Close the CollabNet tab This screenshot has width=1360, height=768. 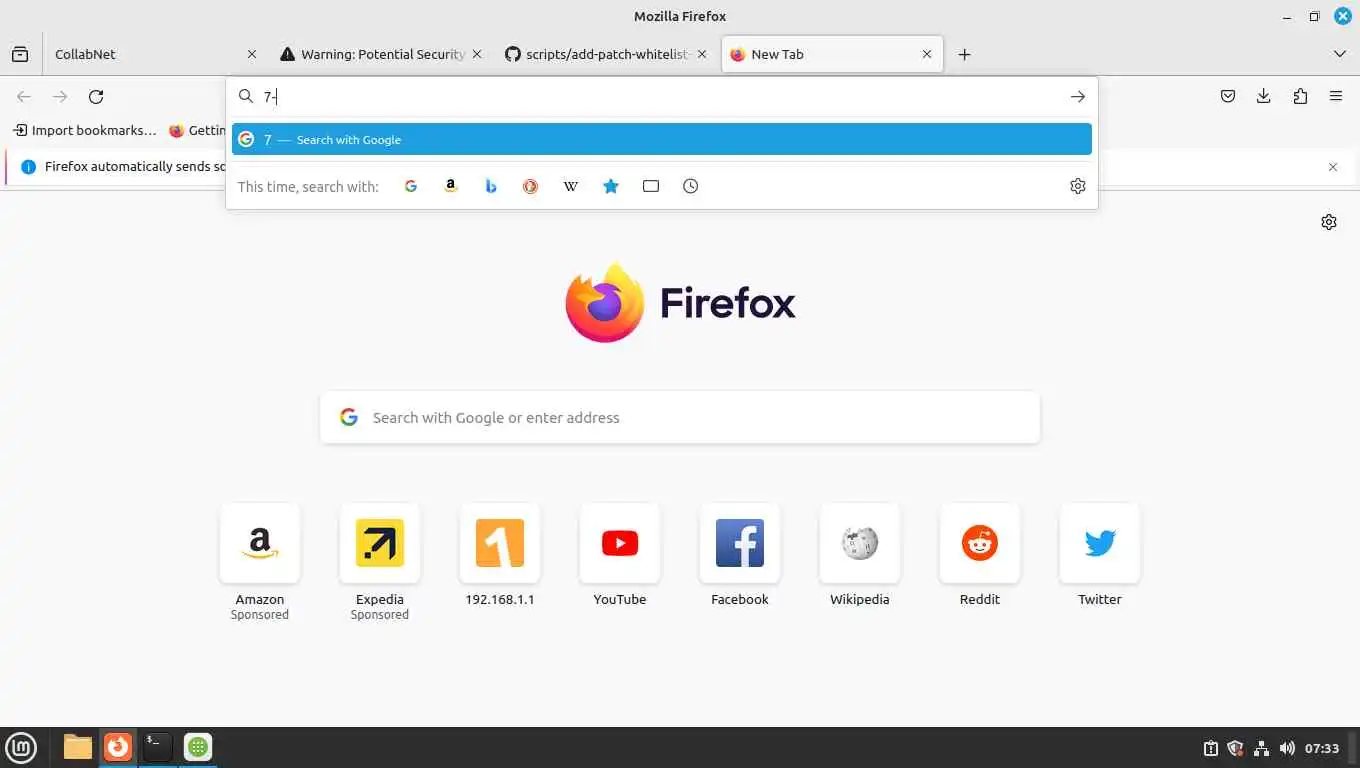[252, 54]
